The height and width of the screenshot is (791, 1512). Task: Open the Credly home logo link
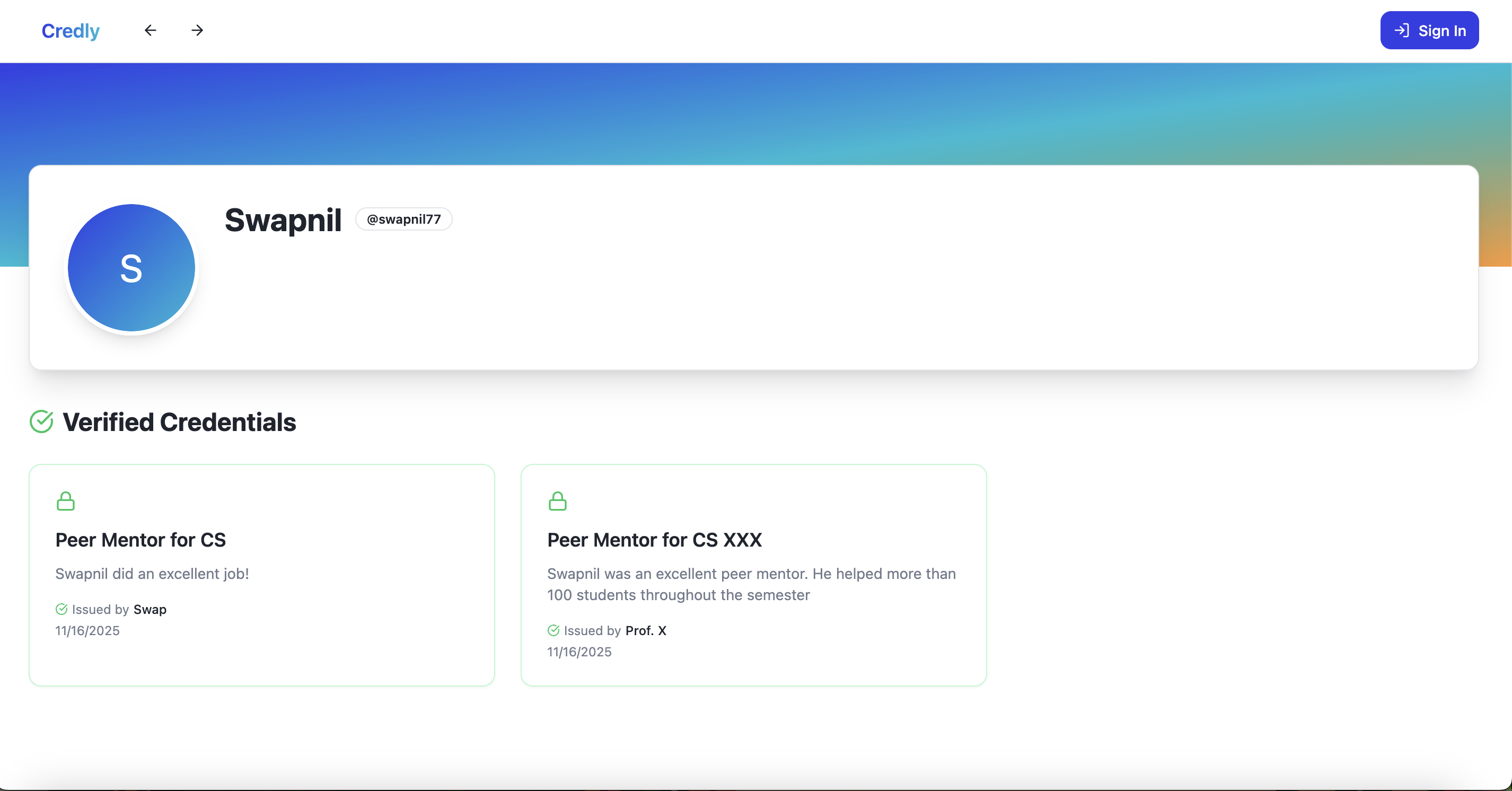click(71, 31)
